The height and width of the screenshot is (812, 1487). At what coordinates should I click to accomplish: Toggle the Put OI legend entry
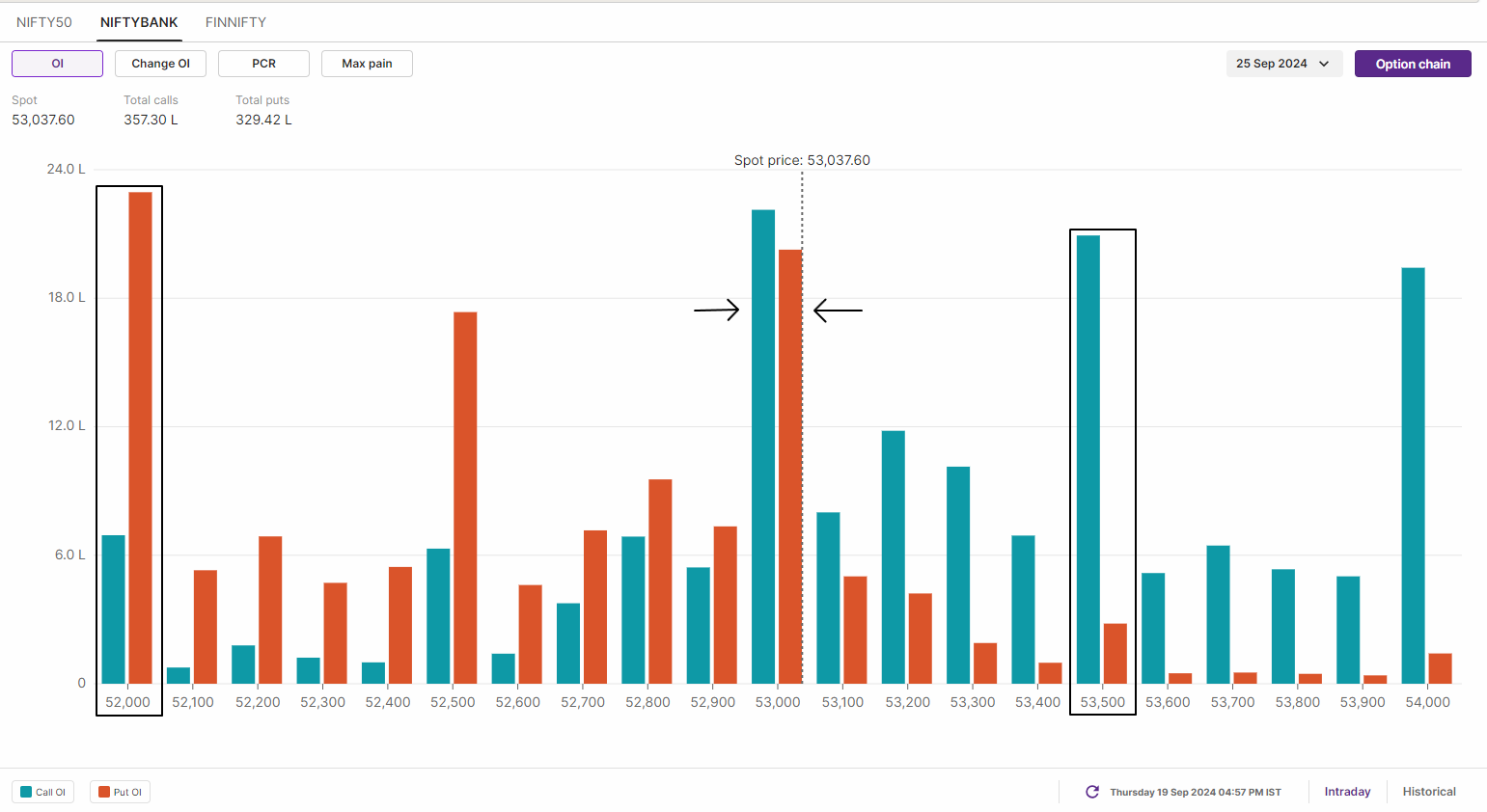[x=121, y=792]
